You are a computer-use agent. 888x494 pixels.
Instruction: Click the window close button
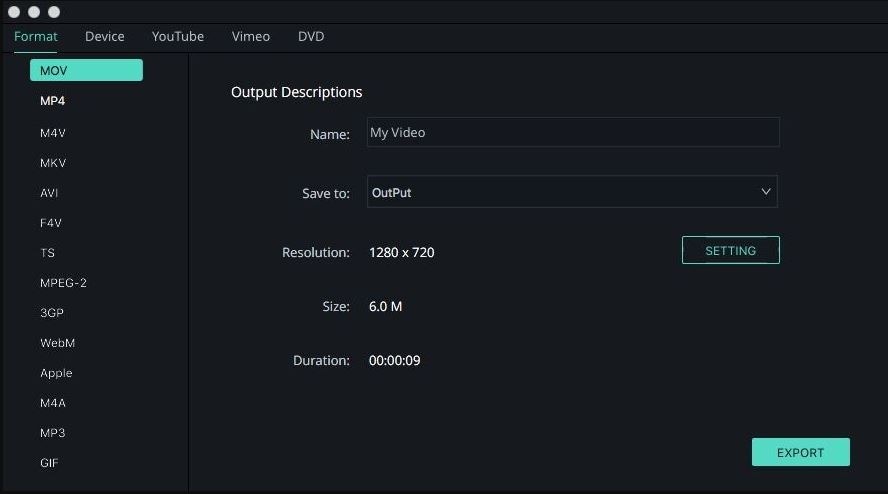tap(14, 12)
